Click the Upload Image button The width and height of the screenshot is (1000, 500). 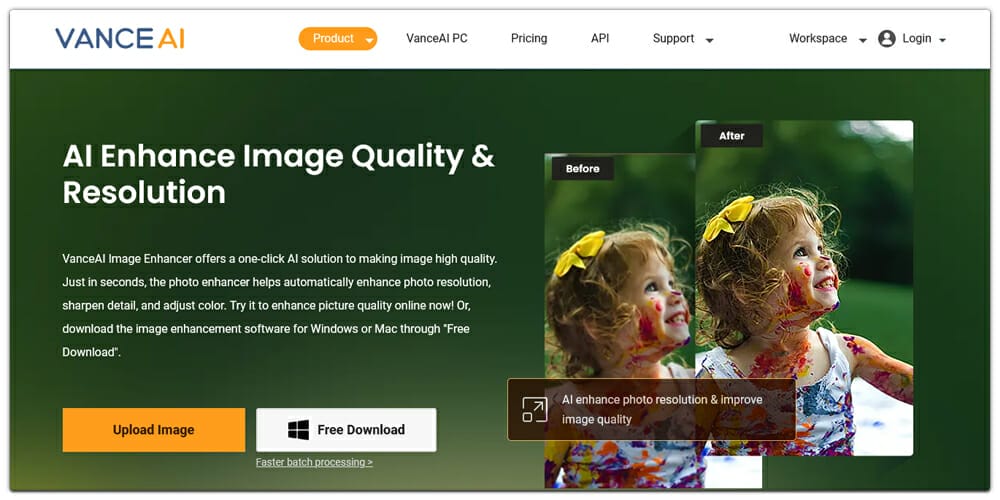pos(154,430)
